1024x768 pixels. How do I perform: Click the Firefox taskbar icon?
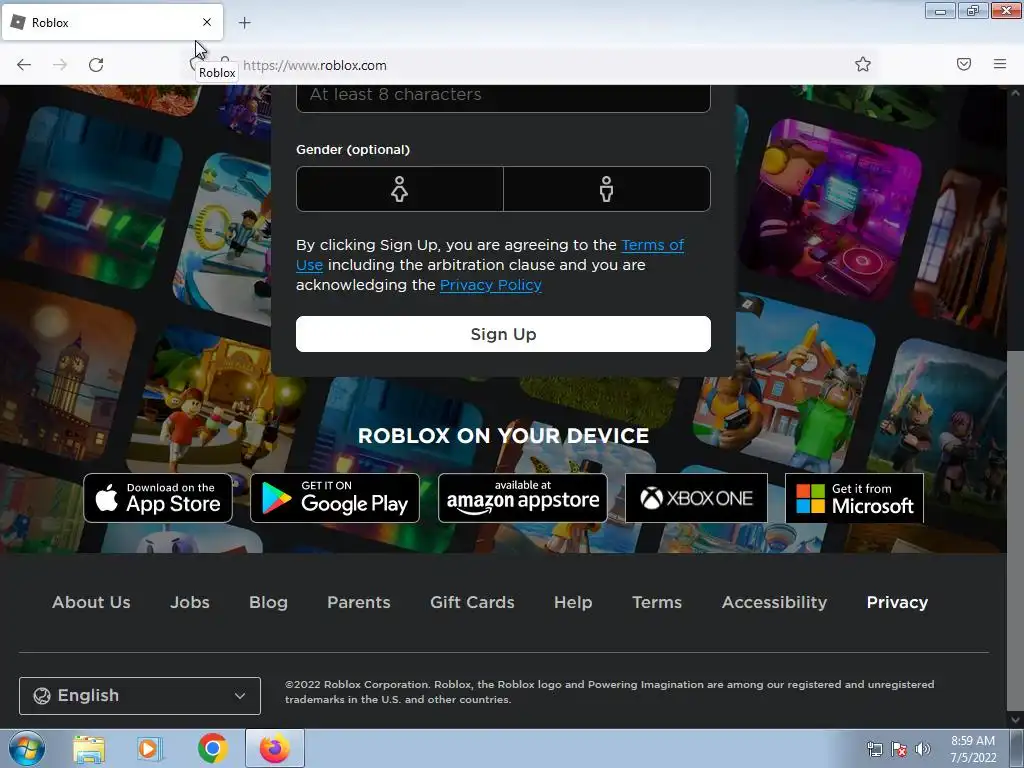coord(275,748)
